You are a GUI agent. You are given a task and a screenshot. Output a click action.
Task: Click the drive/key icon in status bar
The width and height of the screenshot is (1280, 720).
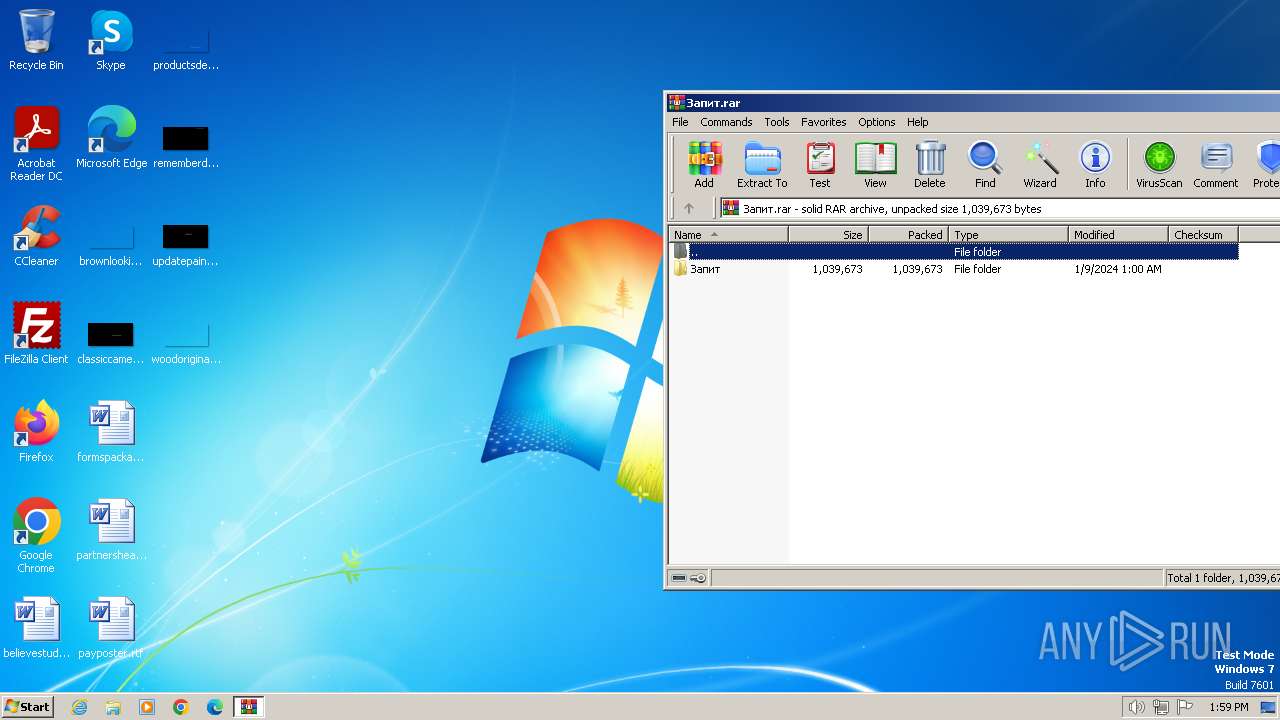[x=688, y=578]
